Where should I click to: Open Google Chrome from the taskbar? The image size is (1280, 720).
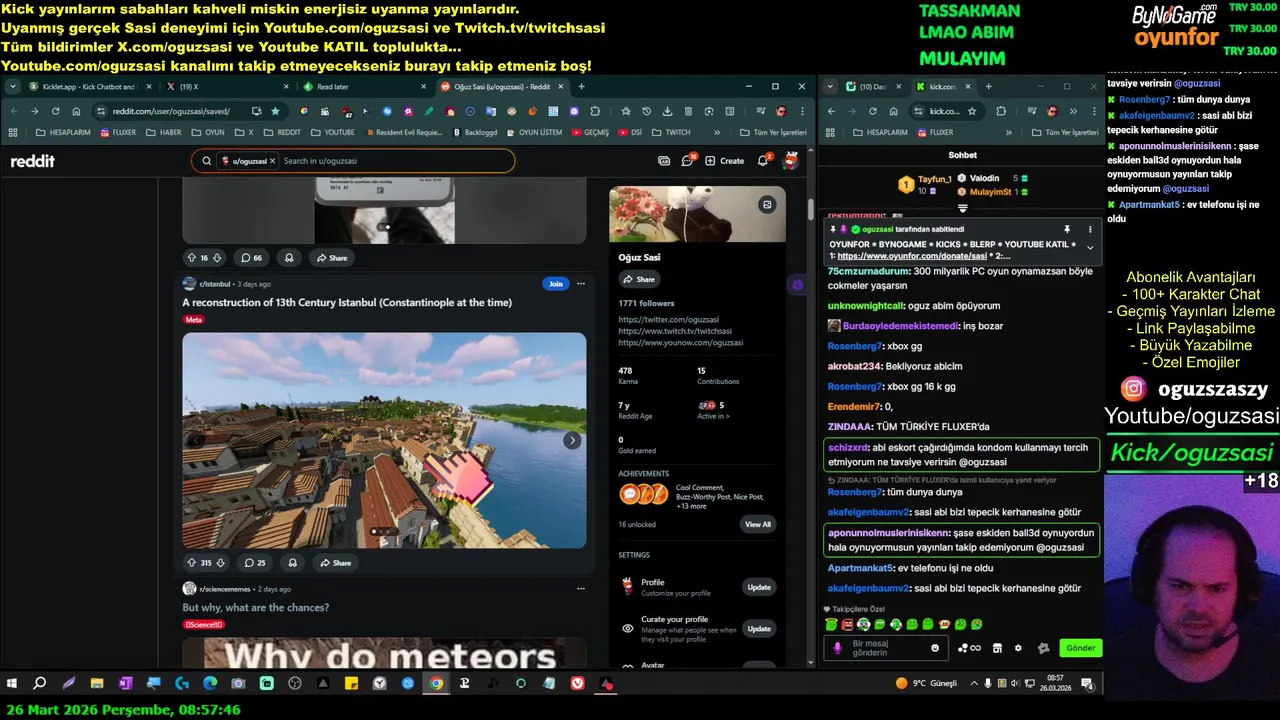[436, 684]
